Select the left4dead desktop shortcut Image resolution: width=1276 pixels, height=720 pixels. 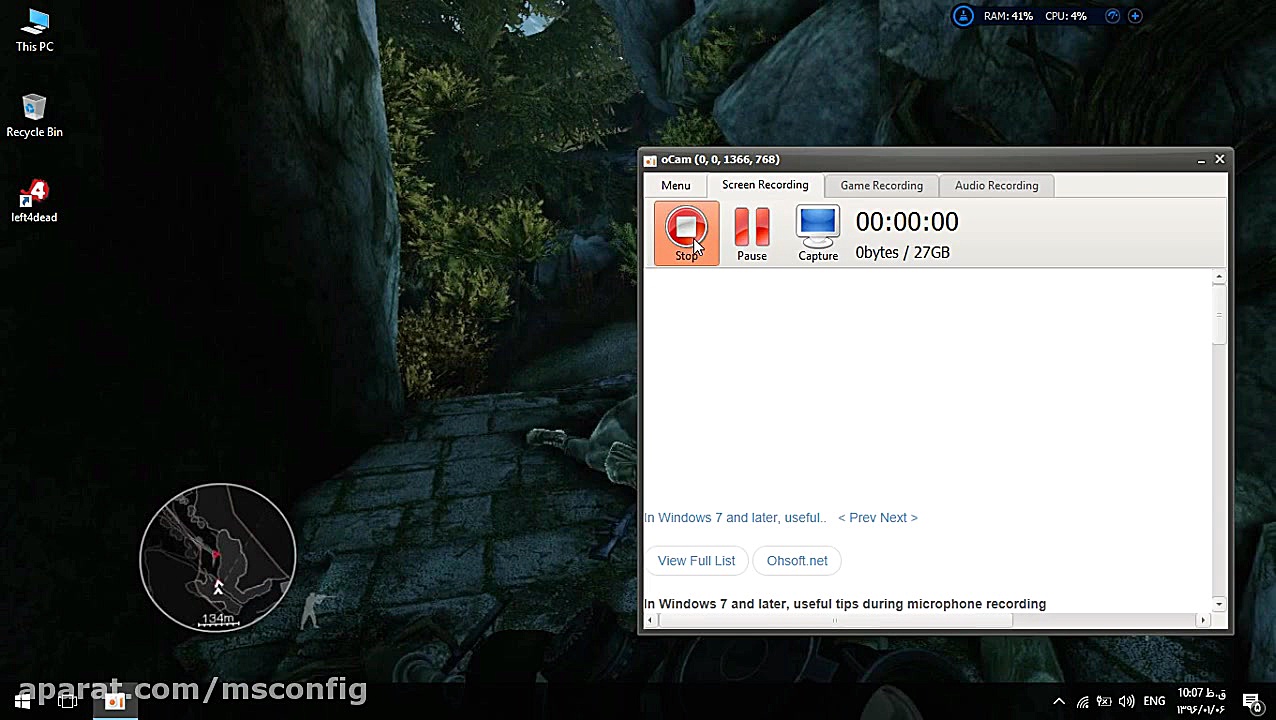(34, 201)
